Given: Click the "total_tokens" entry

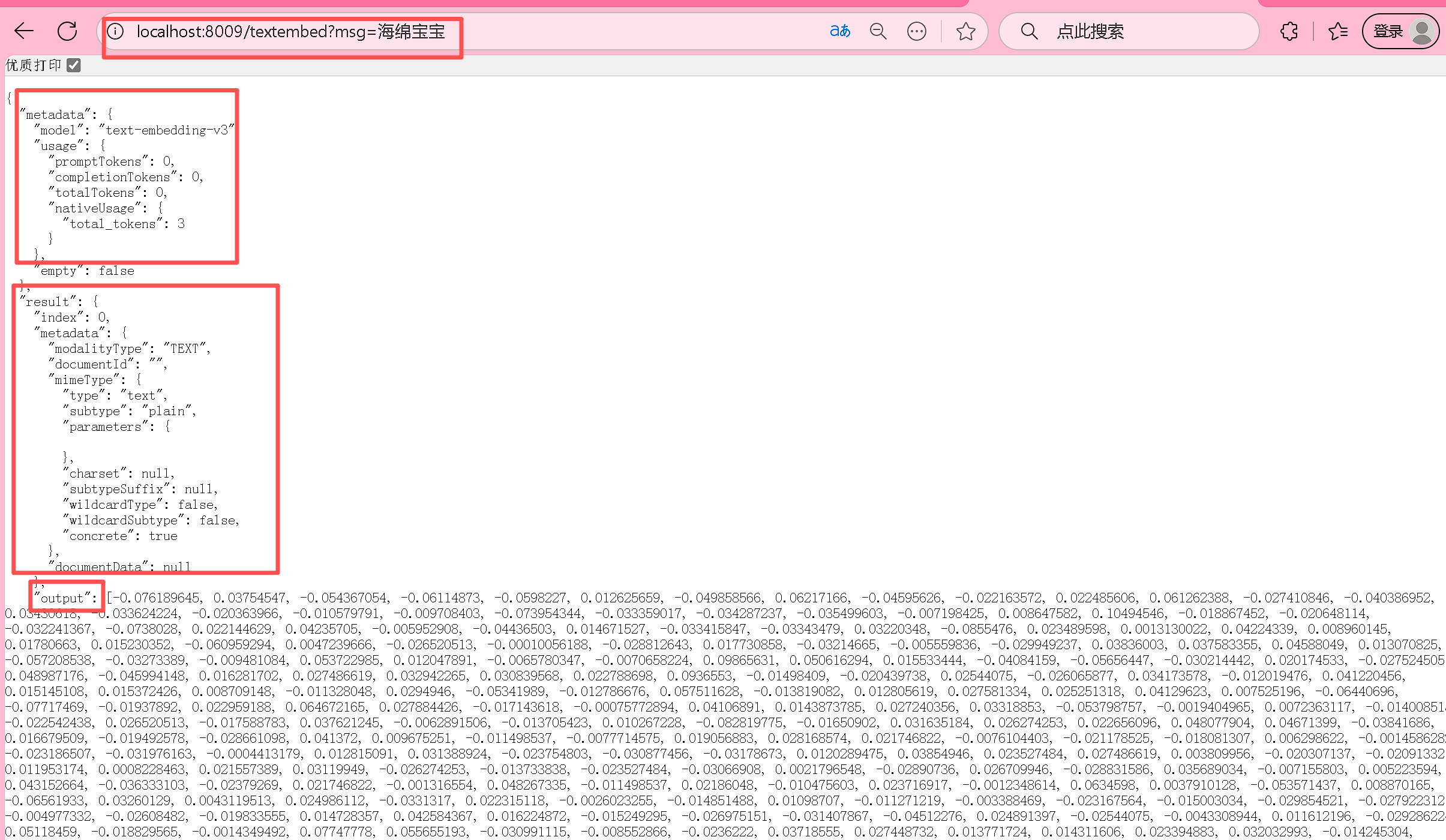Looking at the screenshot, I should click(x=113, y=224).
